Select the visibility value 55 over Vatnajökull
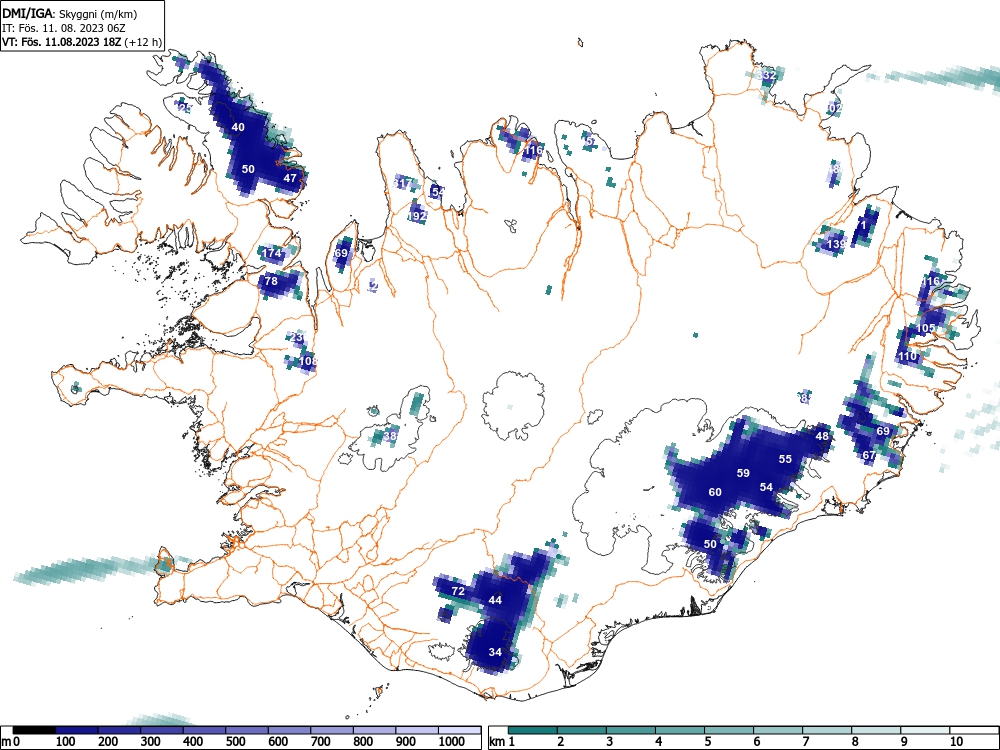Viewport: 1000px width, 750px height. click(785, 459)
